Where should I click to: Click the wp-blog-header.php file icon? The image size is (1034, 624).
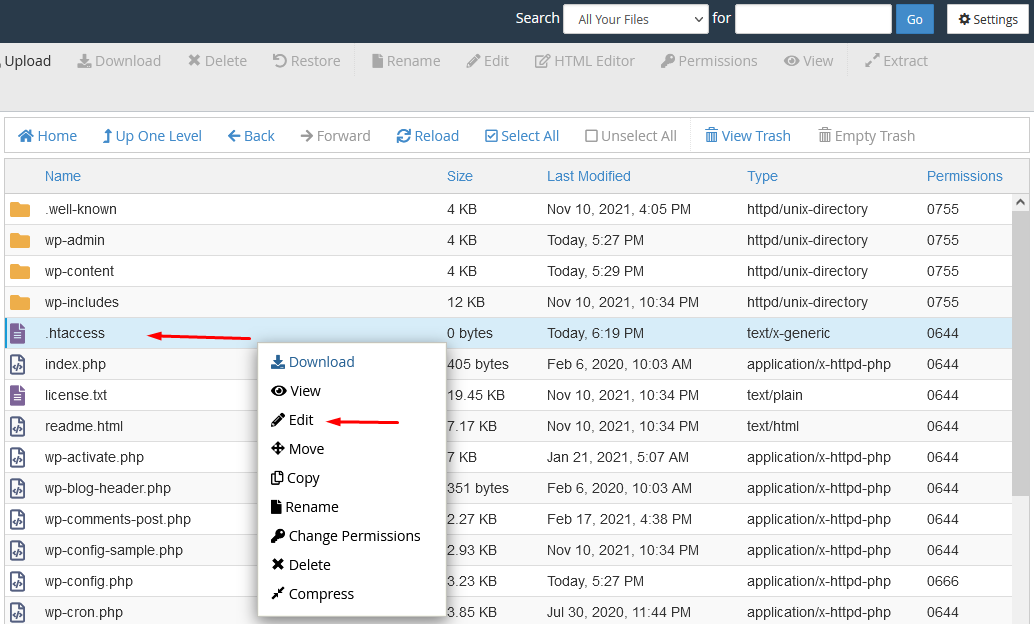pyautogui.click(x=18, y=489)
